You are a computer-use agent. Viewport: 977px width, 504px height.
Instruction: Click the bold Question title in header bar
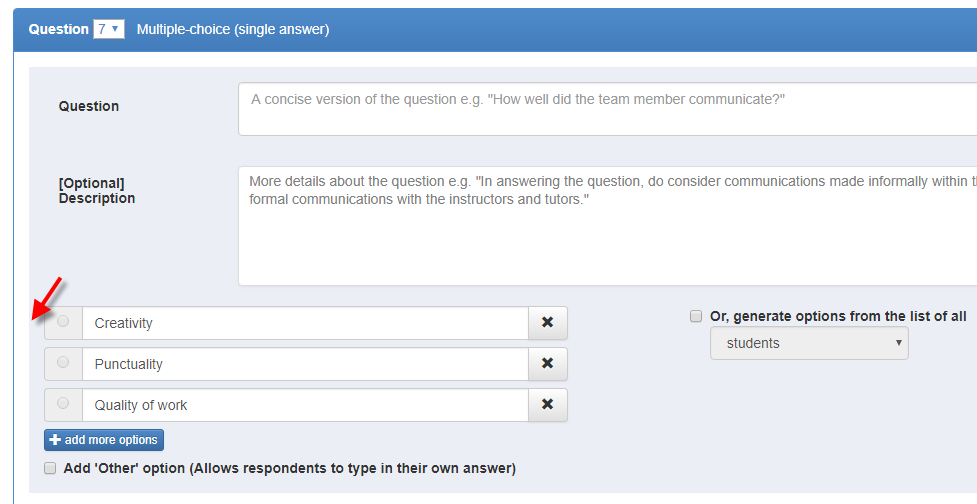(x=59, y=29)
